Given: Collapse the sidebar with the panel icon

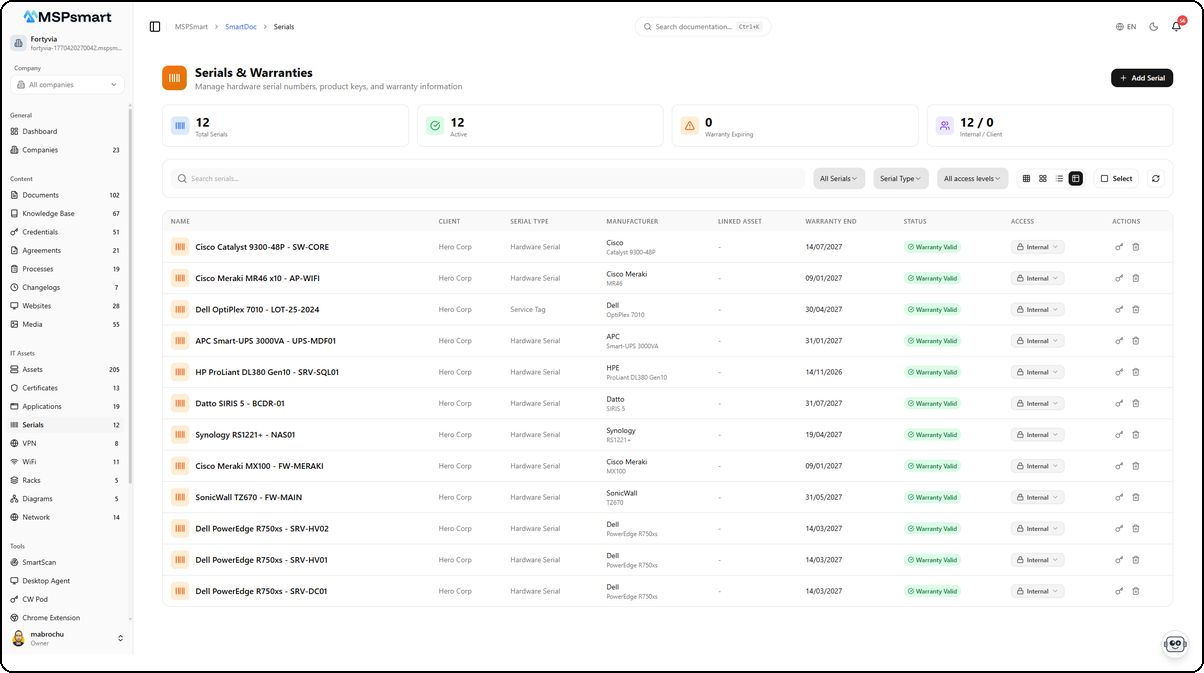Looking at the screenshot, I should click(x=155, y=27).
